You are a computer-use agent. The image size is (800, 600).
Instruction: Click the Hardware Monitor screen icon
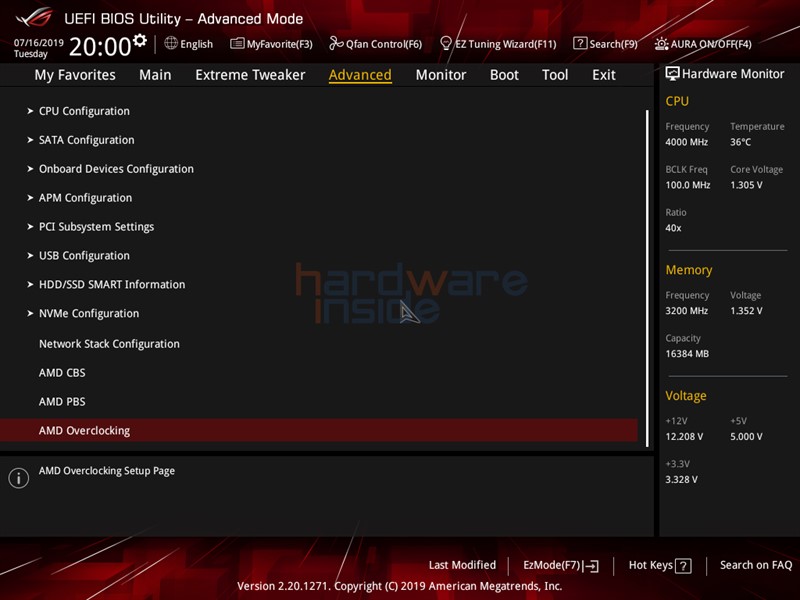(672, 73)
